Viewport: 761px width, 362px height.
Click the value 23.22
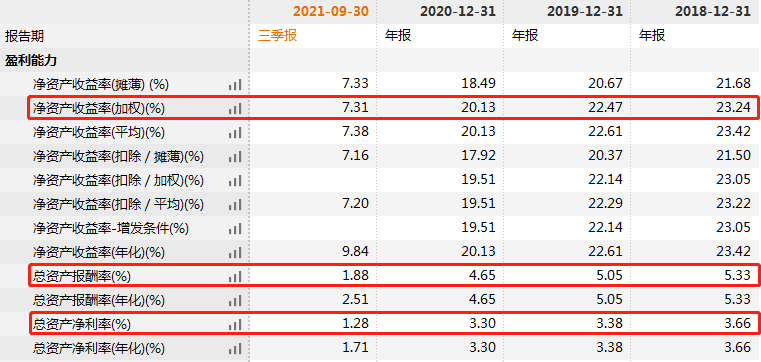[x=733, y=203]
